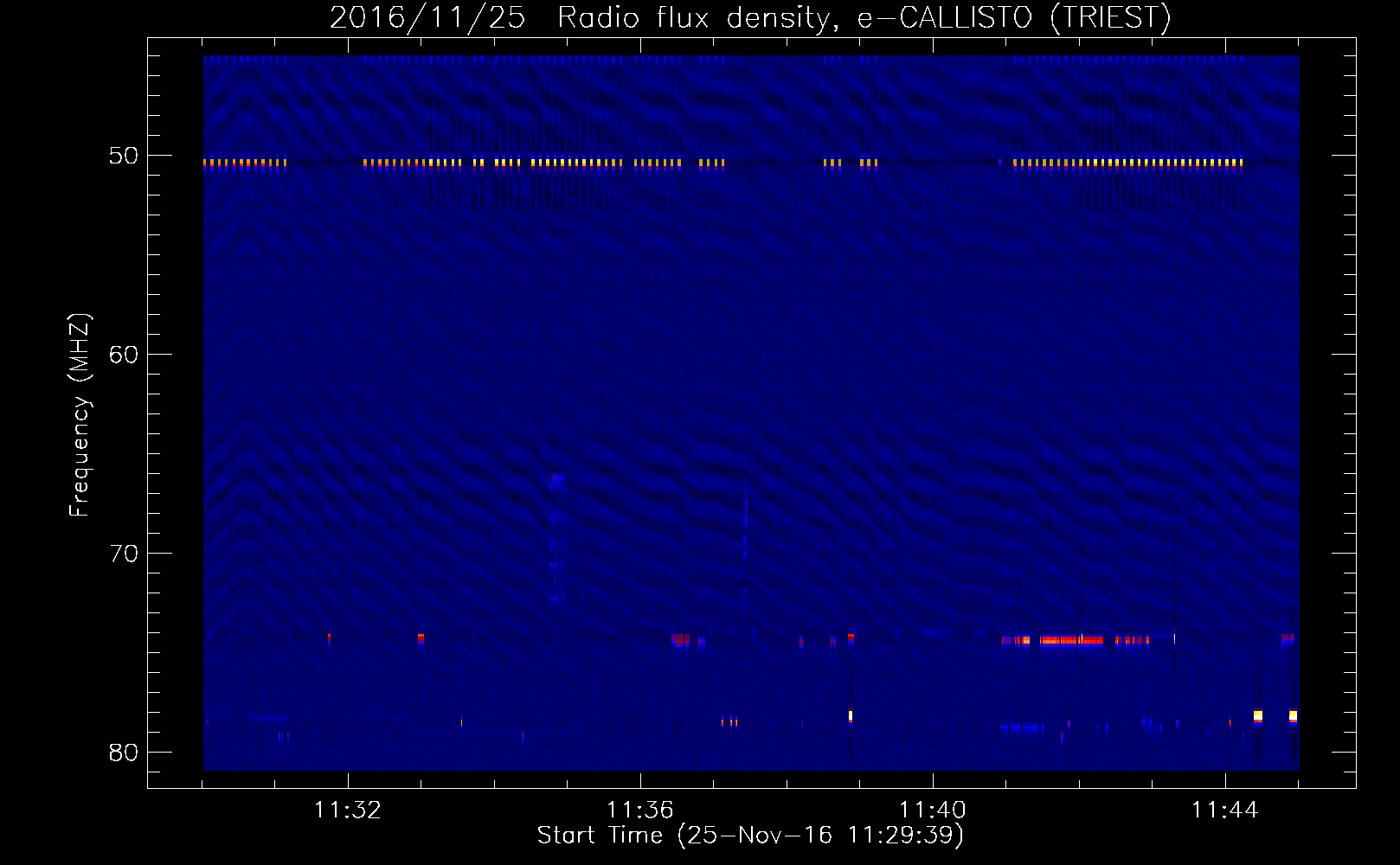
Task: Click the 70 MHz frequency tick label
Action: click(124, 554)
